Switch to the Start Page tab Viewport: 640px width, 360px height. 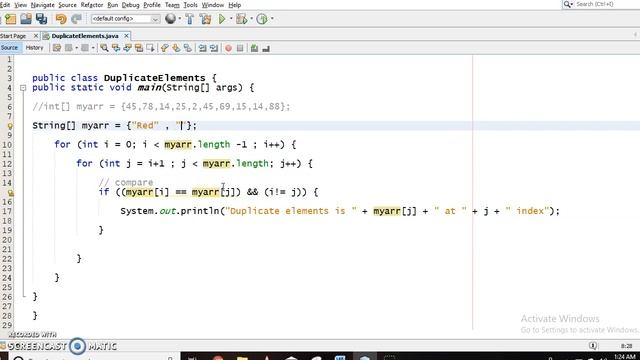13,36
